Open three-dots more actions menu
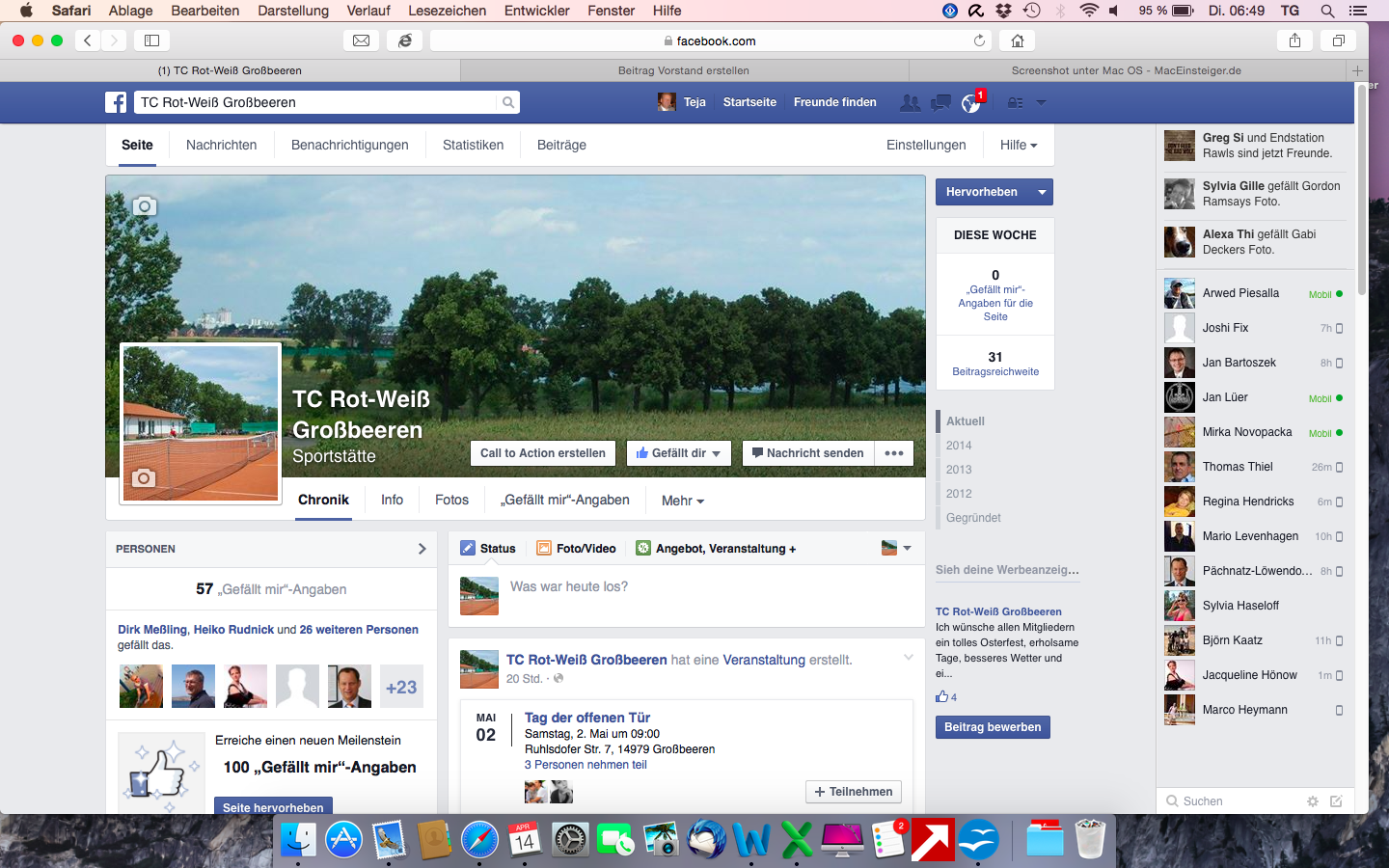The image size is (1389, 868). 894,453
